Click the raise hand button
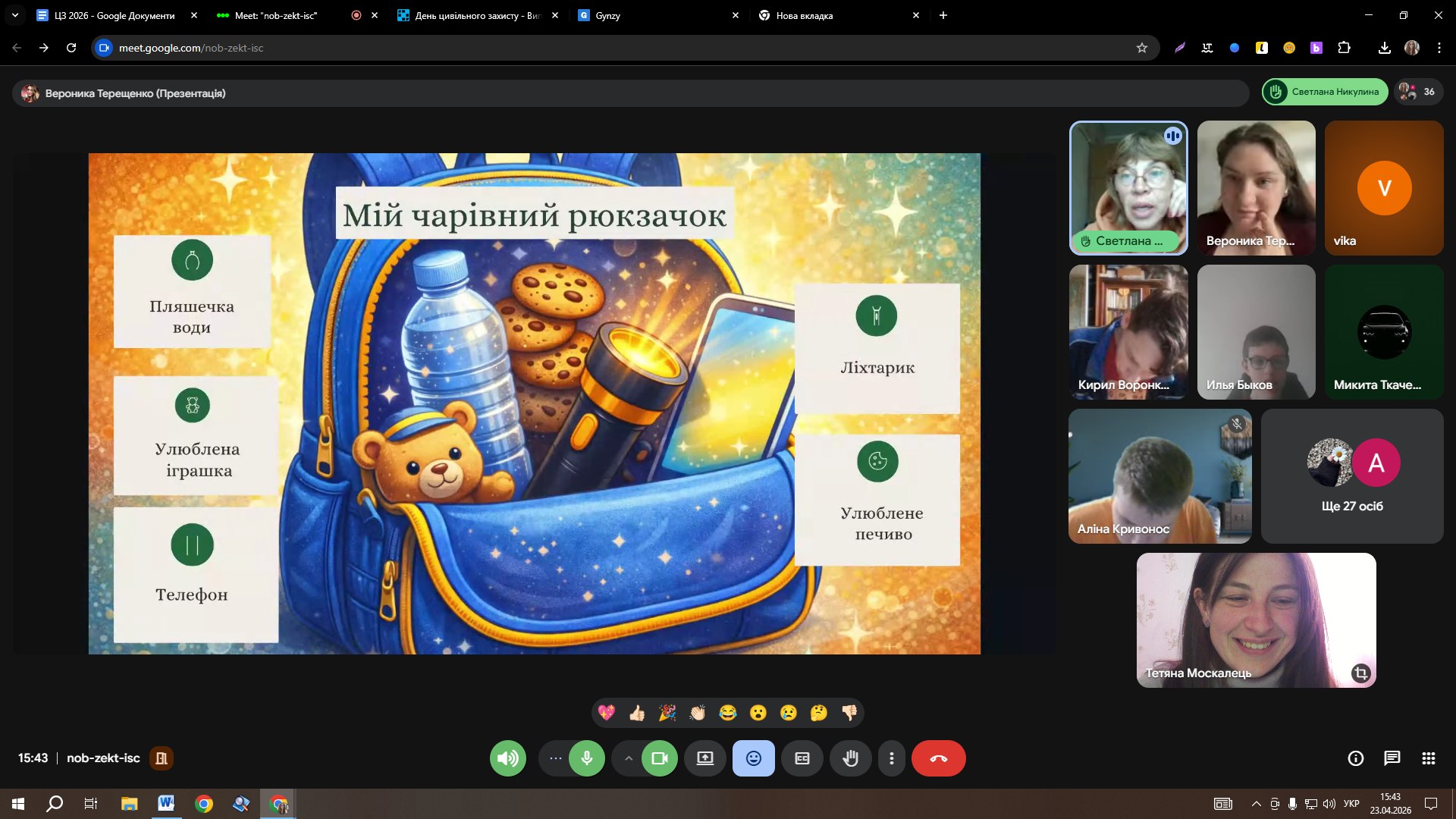This screenshot has width=1456, height=819. click(x=850, y=758)
